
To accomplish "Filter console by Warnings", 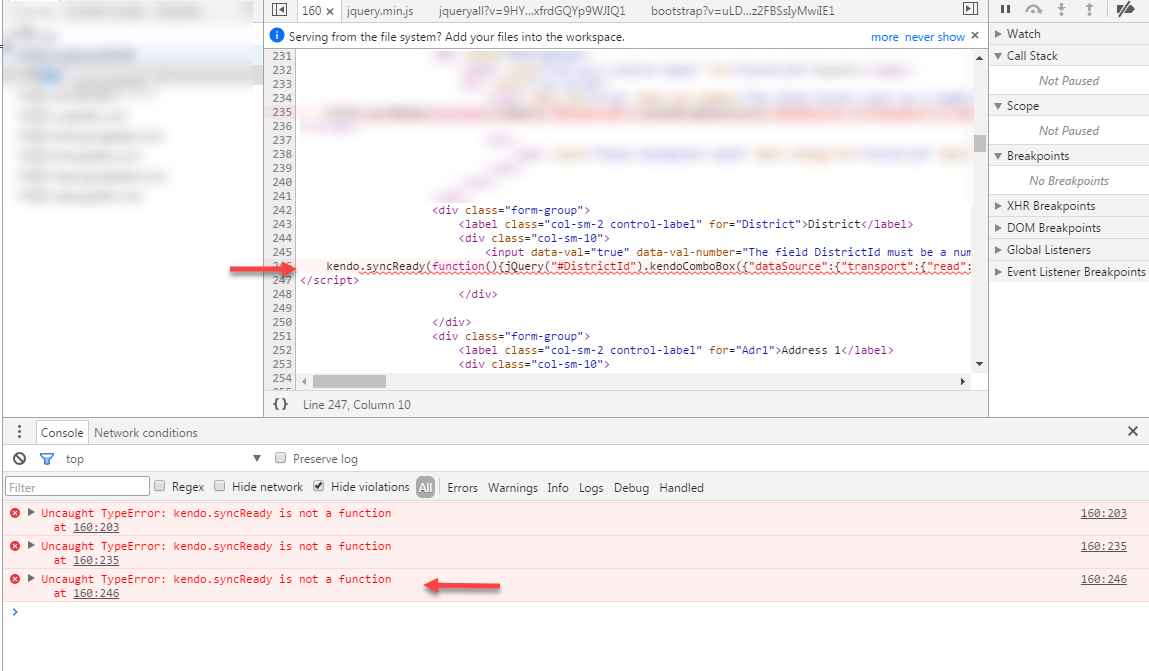I will [x=513, y=487].
